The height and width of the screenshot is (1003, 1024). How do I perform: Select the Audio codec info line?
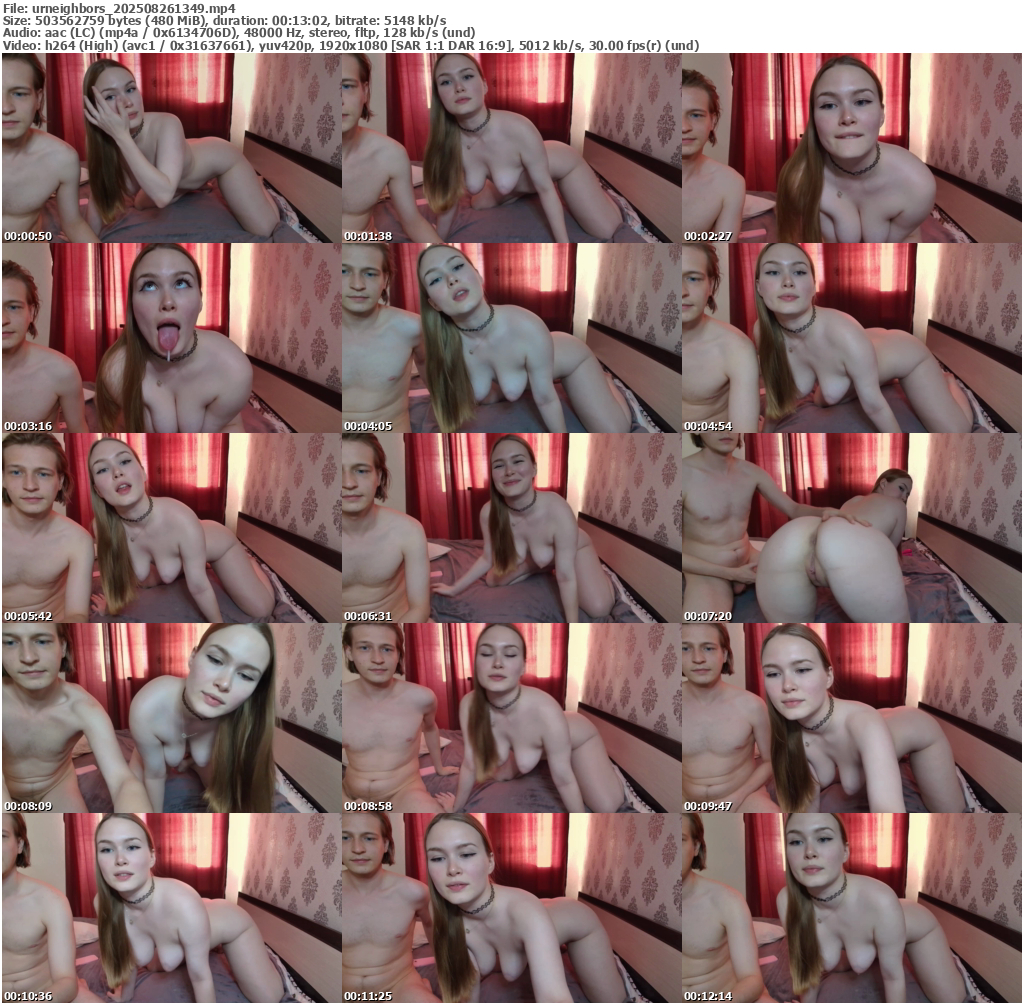[240, 33]
